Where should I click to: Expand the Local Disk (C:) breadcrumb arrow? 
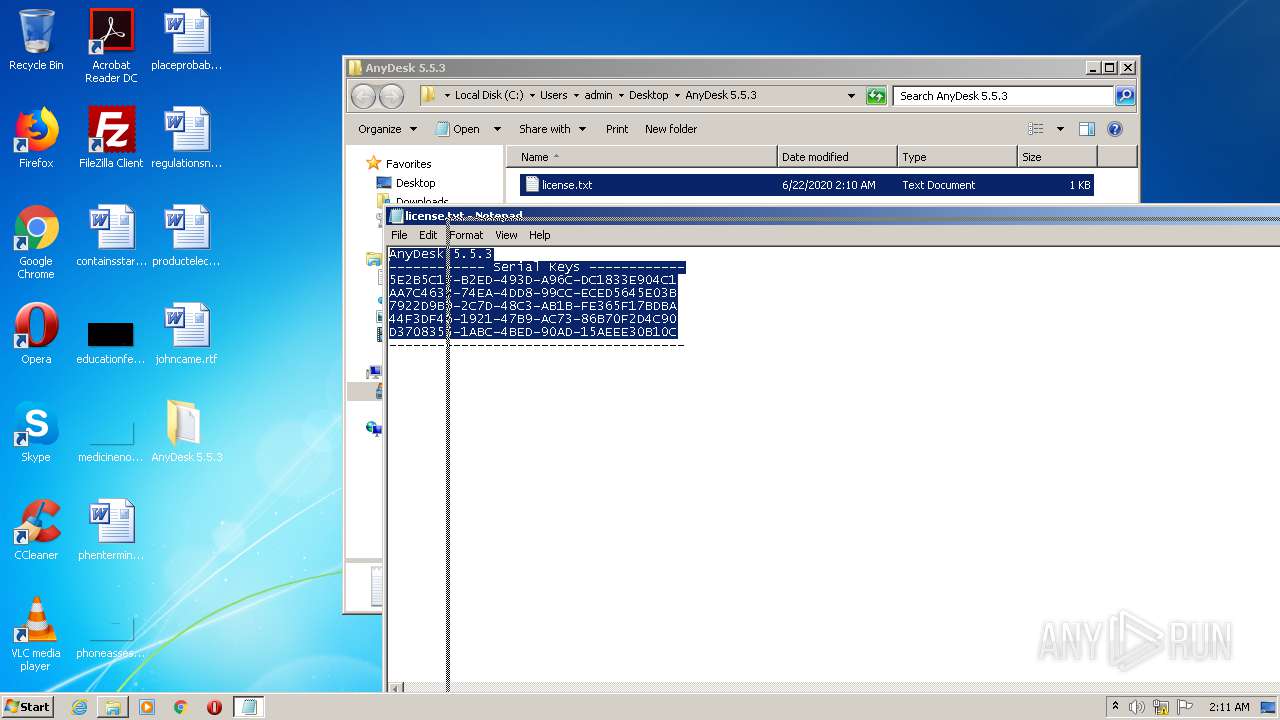tap(532, 96)
